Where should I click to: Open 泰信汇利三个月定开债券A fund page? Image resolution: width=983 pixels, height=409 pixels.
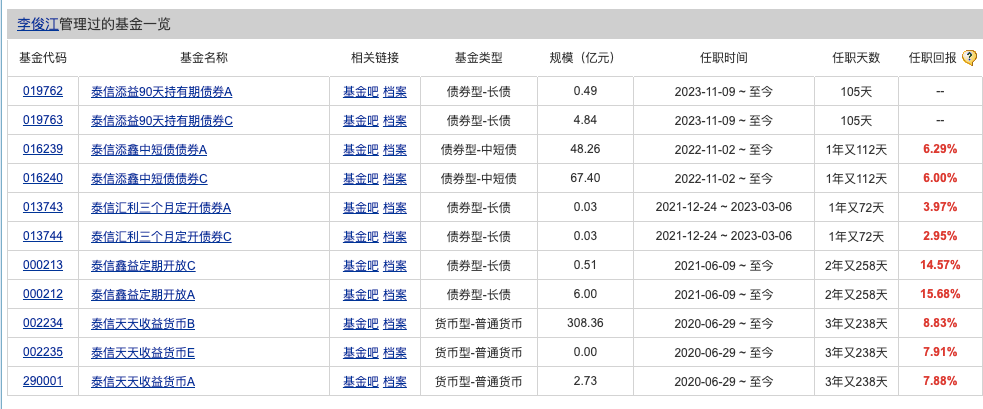[x=161, y=208]
